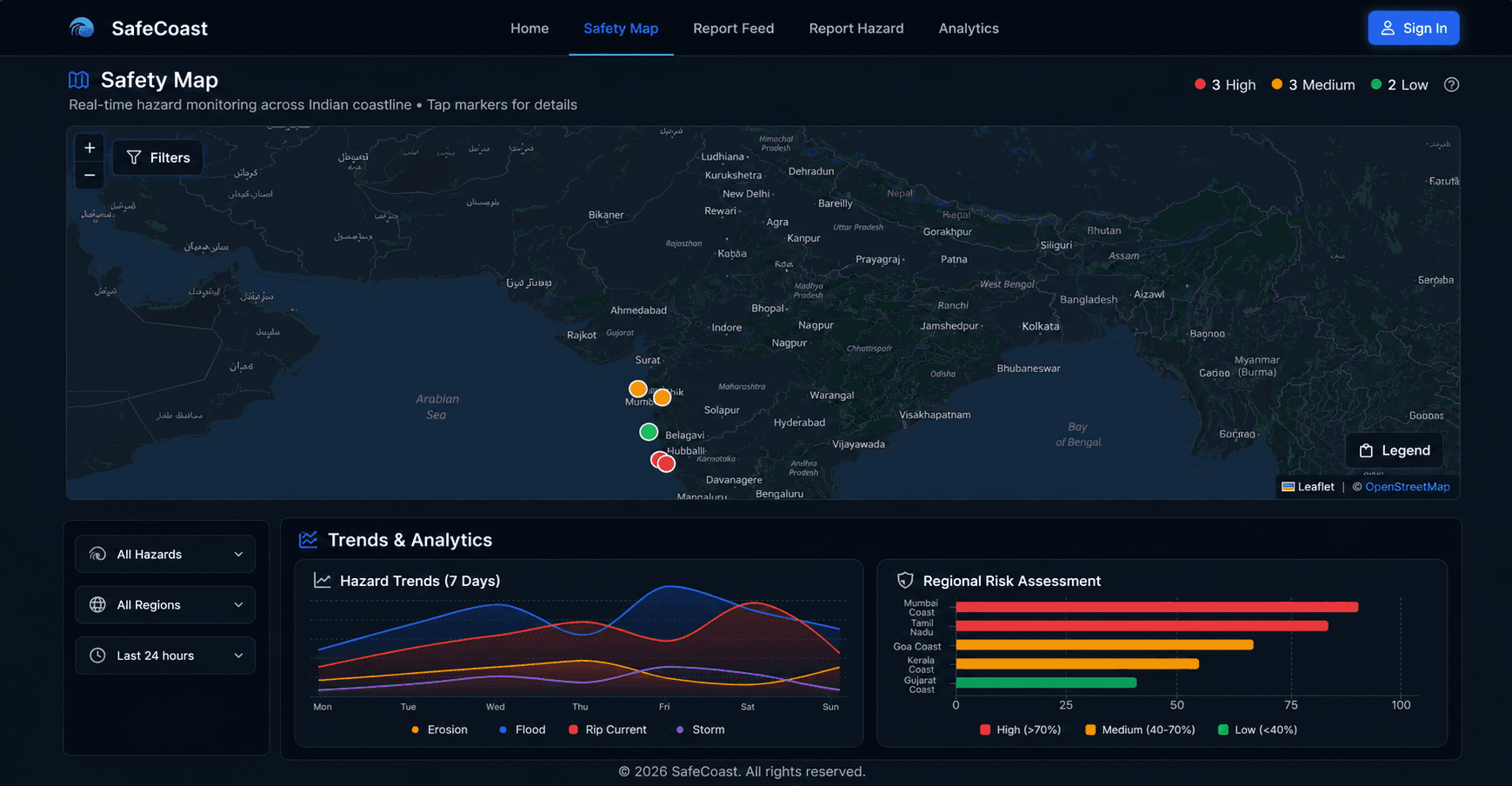Screen dimensions: 1512x786
Task: Toggle Low (<40%) in risk legend
Action: tap(1257, 729)
